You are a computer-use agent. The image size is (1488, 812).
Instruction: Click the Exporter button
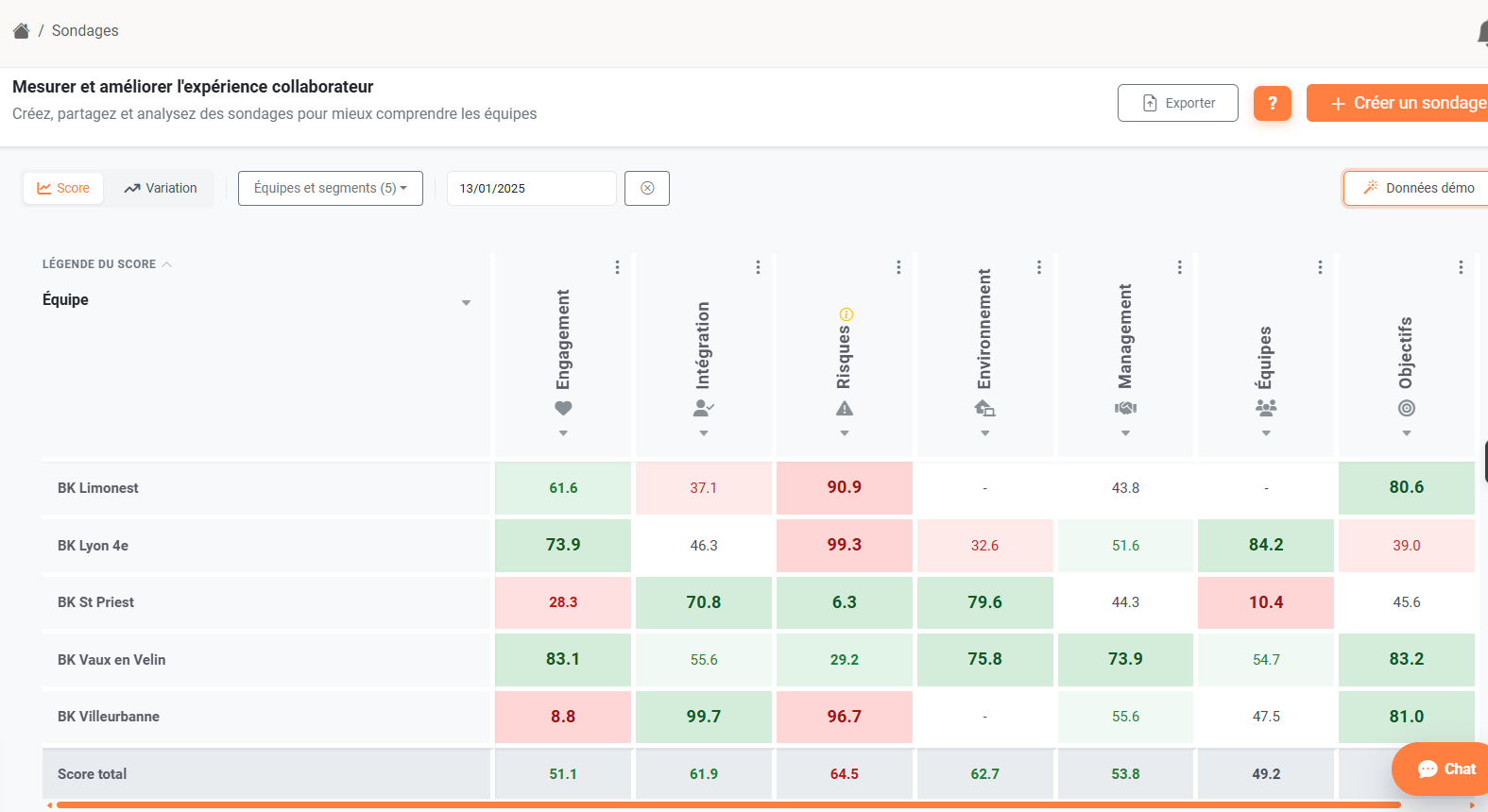click(1178, 103)
